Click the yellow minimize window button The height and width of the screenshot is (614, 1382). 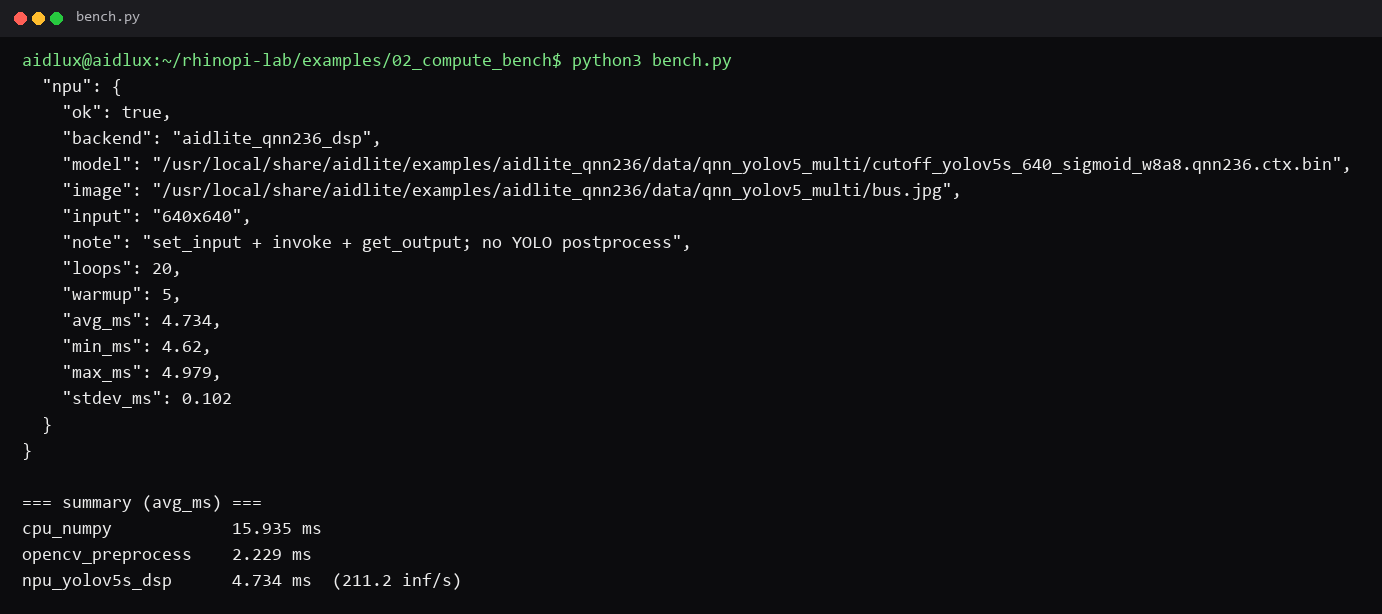click(38, 18)
